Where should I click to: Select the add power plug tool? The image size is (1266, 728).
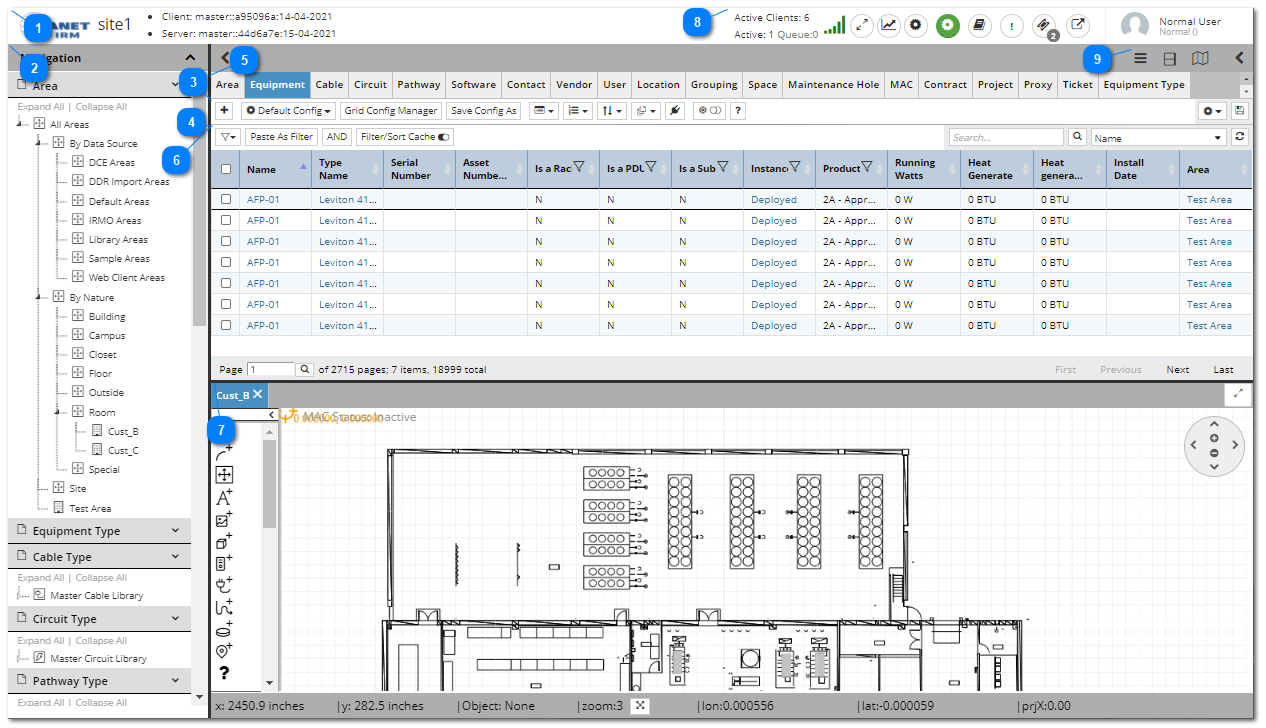tap(224, 585)
